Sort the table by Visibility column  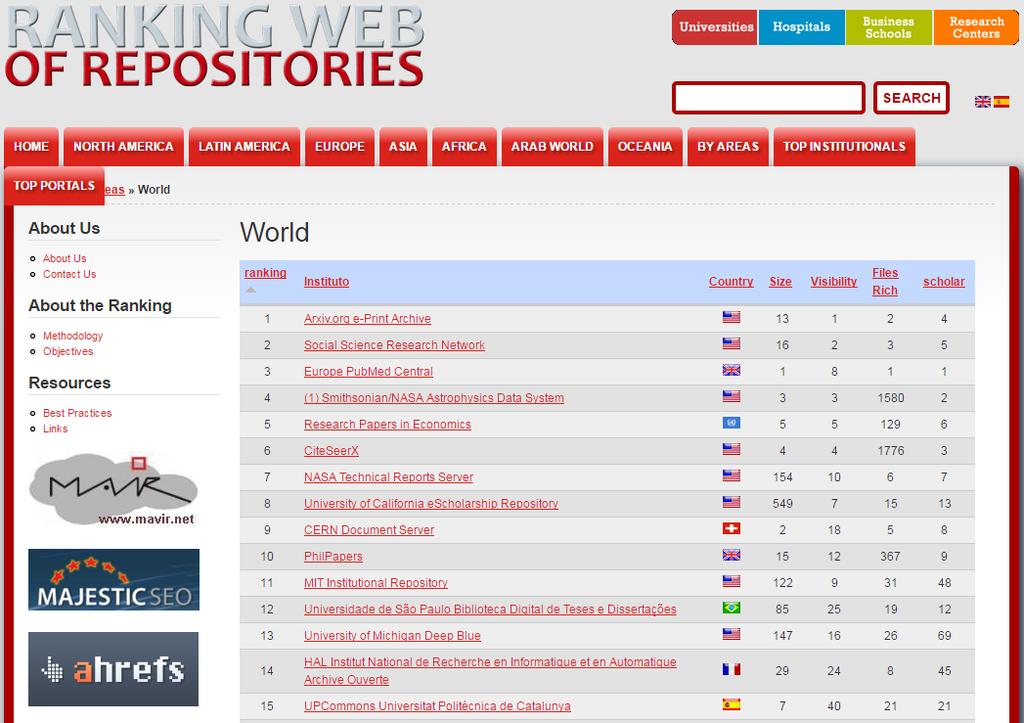[833, 281]
